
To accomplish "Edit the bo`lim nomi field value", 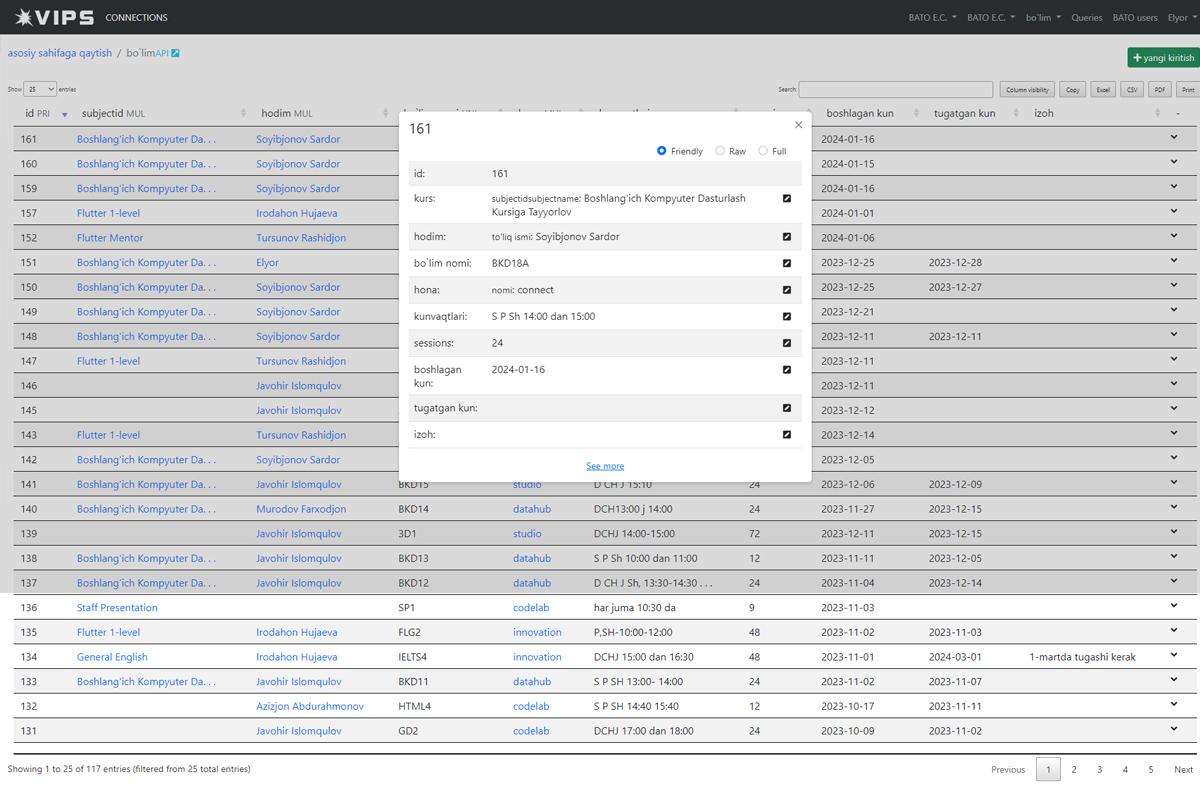I will pyautogui.click(x=787, y=264).
